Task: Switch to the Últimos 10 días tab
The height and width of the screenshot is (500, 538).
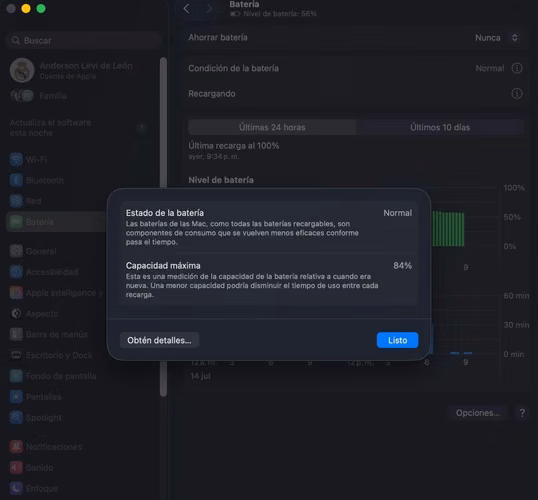Action: pyautogui.click(x=440, y=127)
